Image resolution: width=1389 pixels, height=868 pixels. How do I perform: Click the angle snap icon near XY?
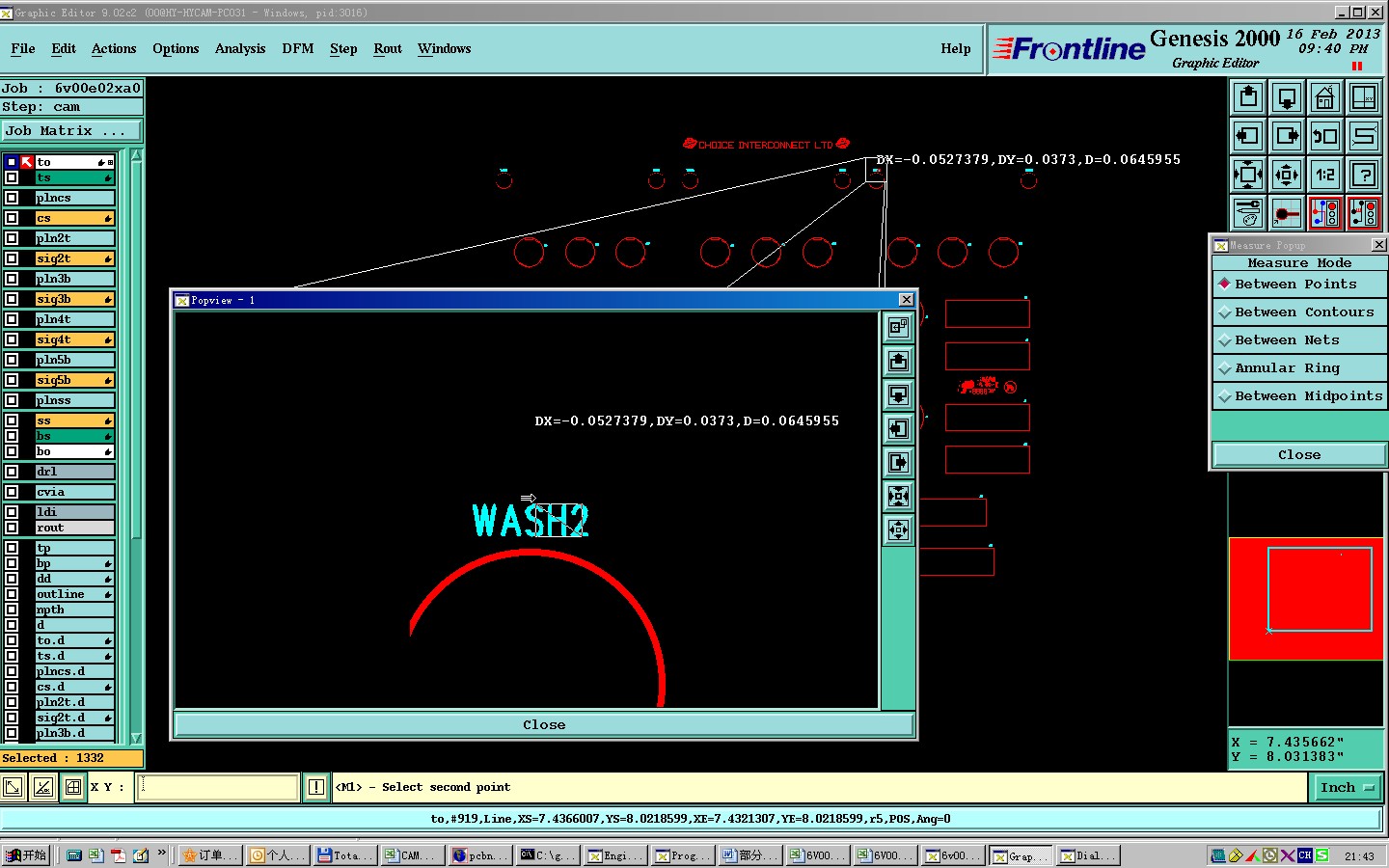pyautogui.click(x=43, y=788)
